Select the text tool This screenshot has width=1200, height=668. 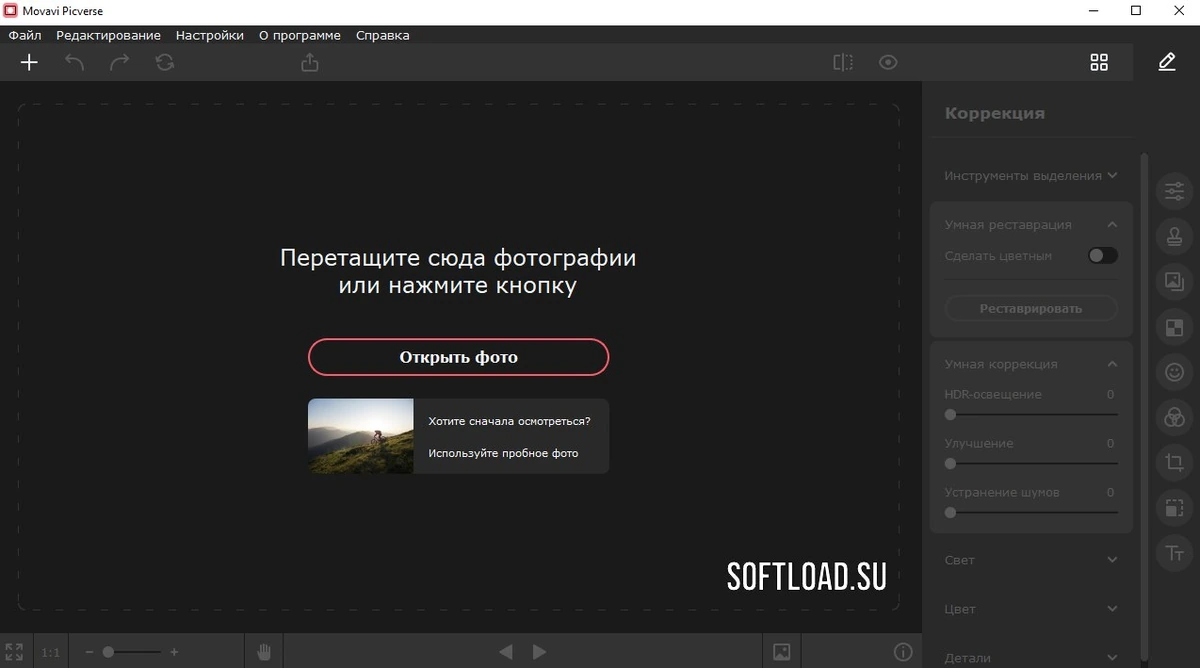pyautogui.click(x=1174, y=553)
